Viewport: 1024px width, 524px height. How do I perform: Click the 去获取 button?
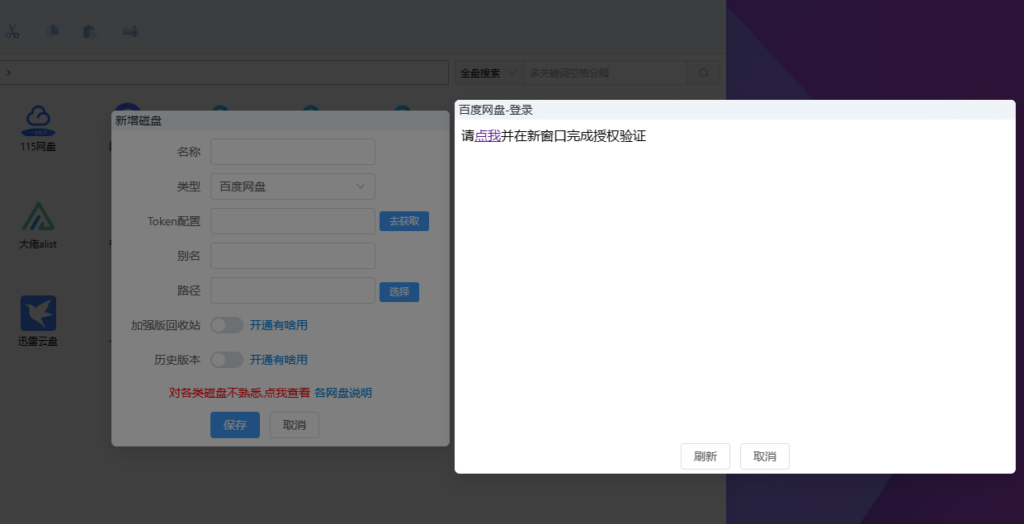tap(404, 221)
